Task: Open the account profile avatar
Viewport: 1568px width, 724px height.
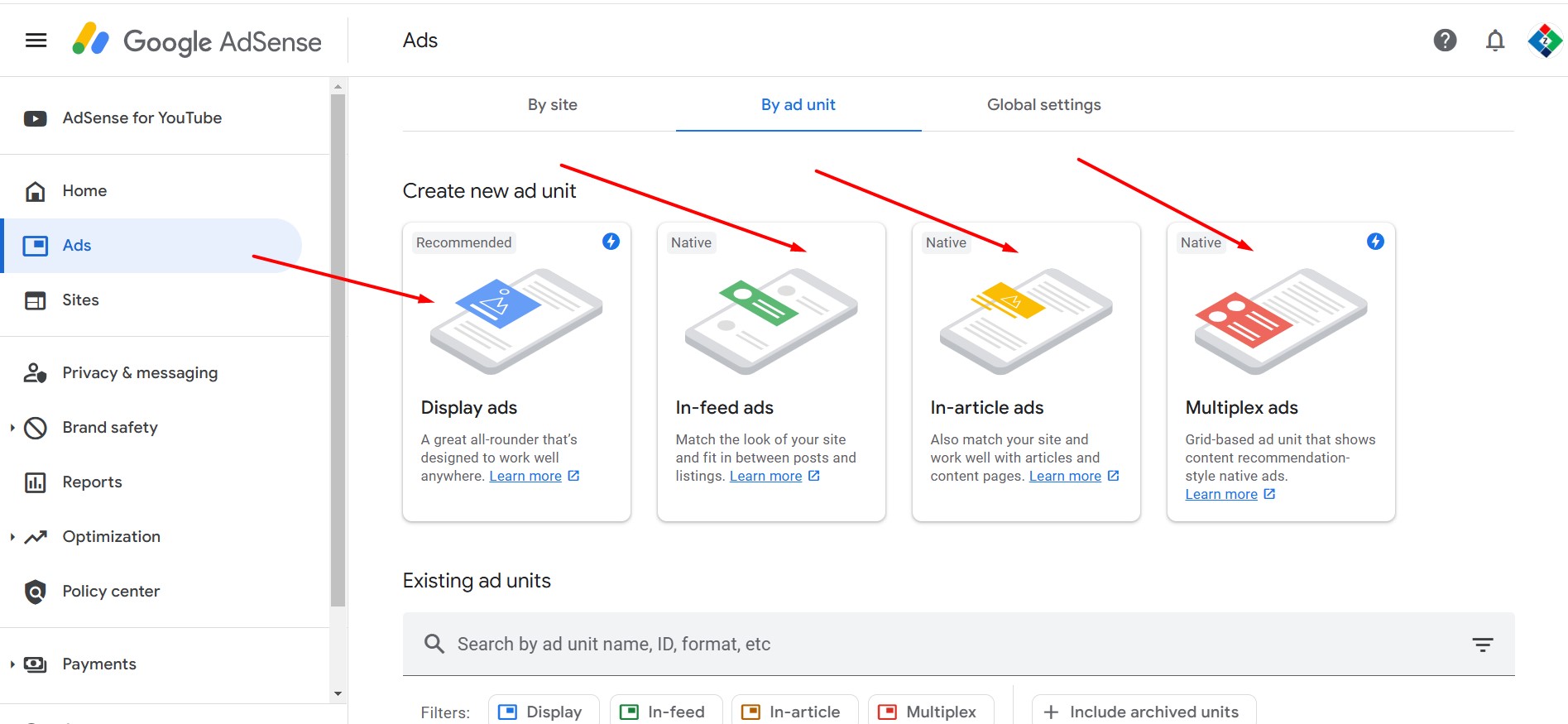Action: [1544, 41]
